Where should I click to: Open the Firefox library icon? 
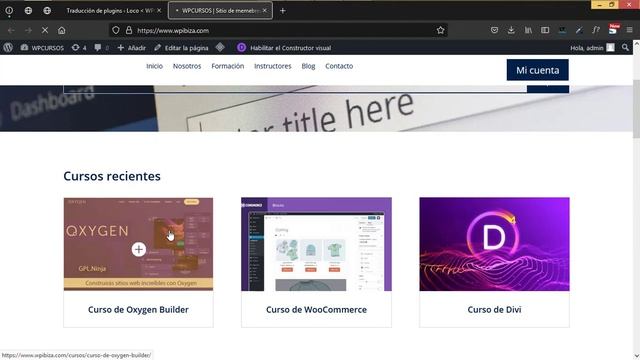click(x=528, y=30)
